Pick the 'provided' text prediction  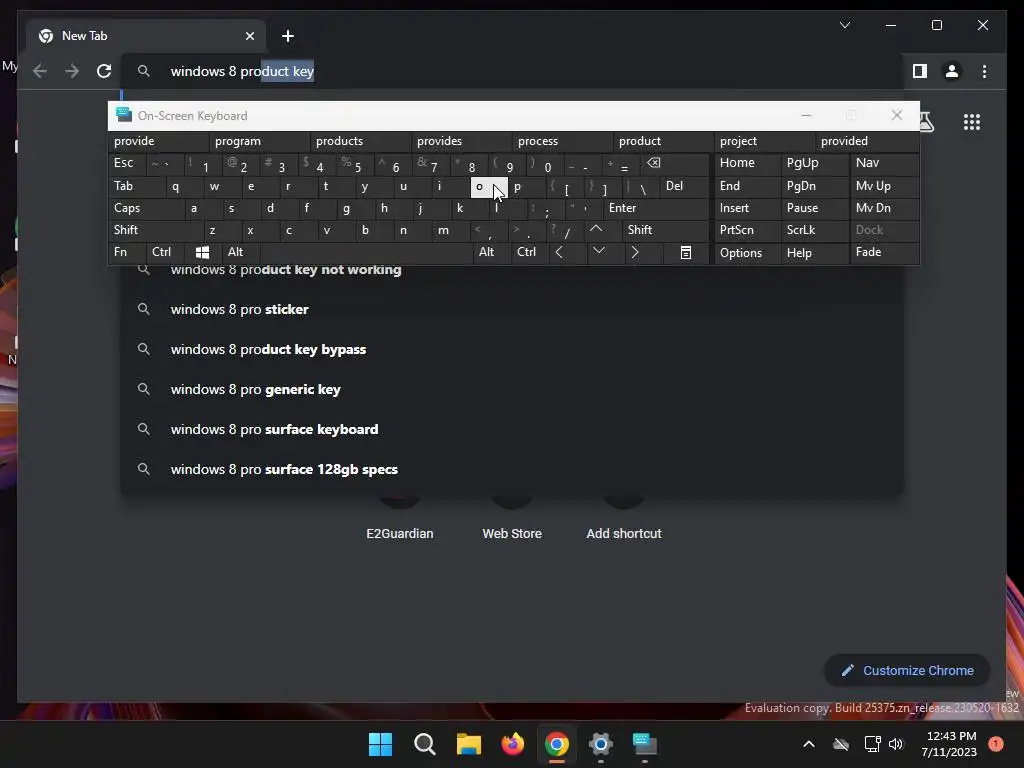[x=867, y=141]
